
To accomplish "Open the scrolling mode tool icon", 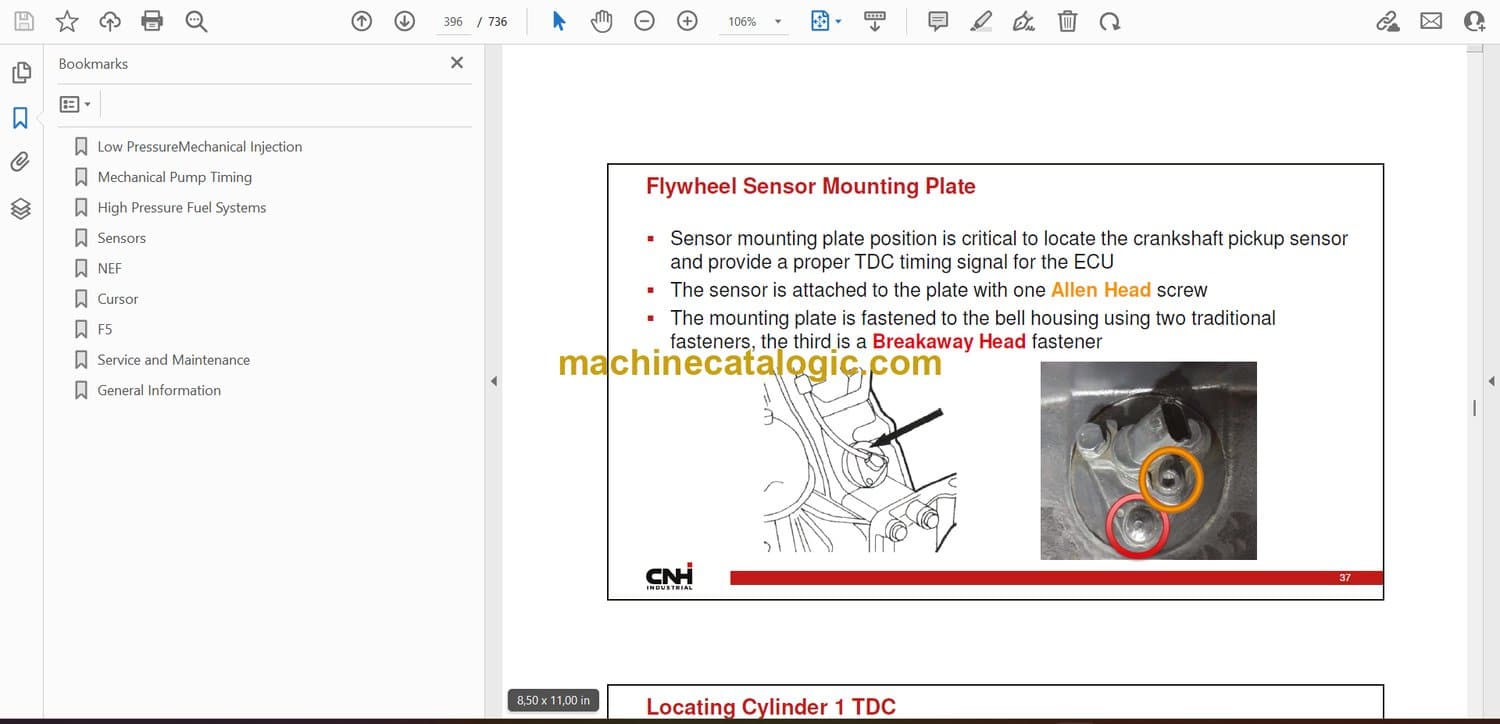I will [875, 21].
